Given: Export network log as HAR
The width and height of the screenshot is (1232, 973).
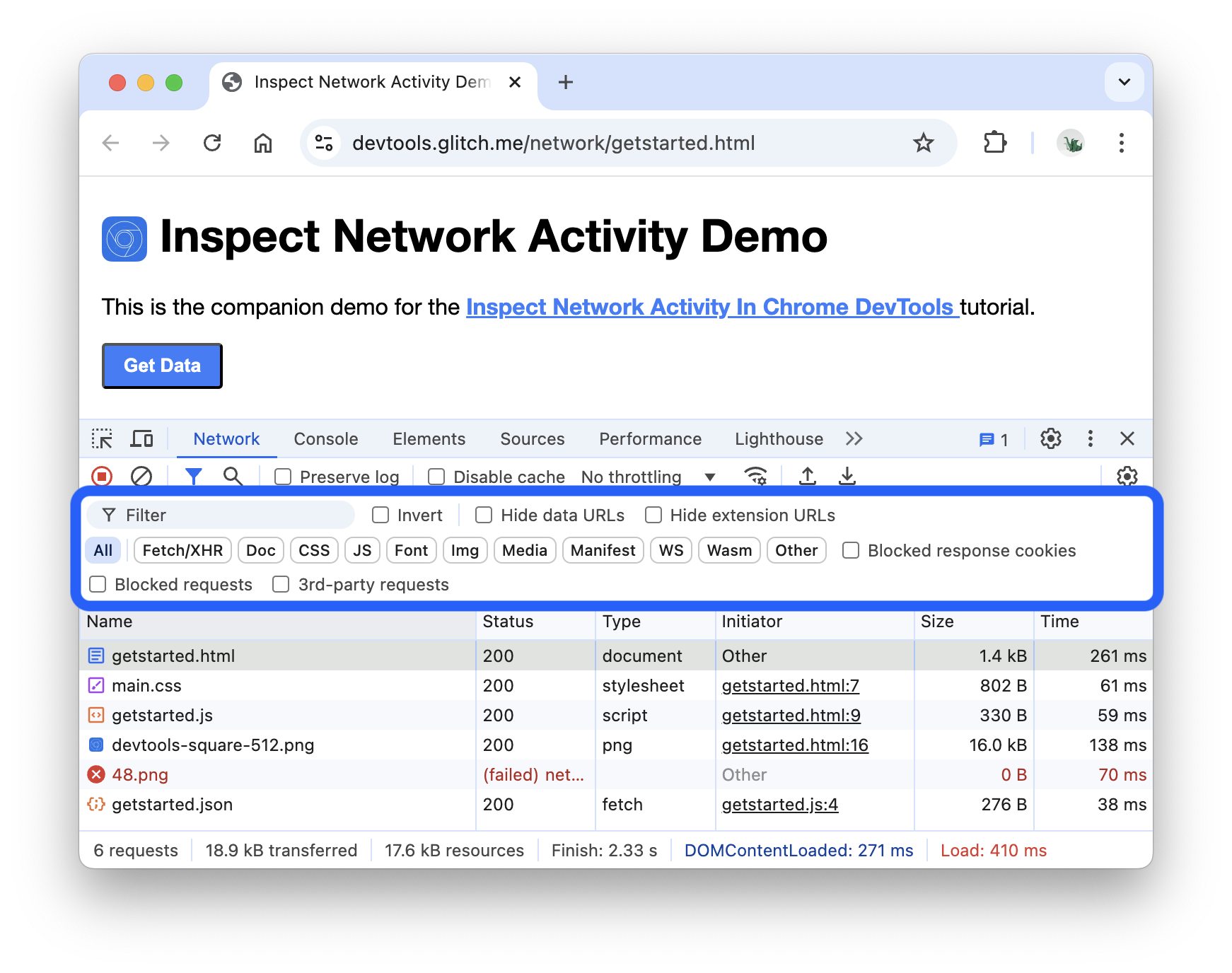Looking at the screenshot, I should pos(847,477).
